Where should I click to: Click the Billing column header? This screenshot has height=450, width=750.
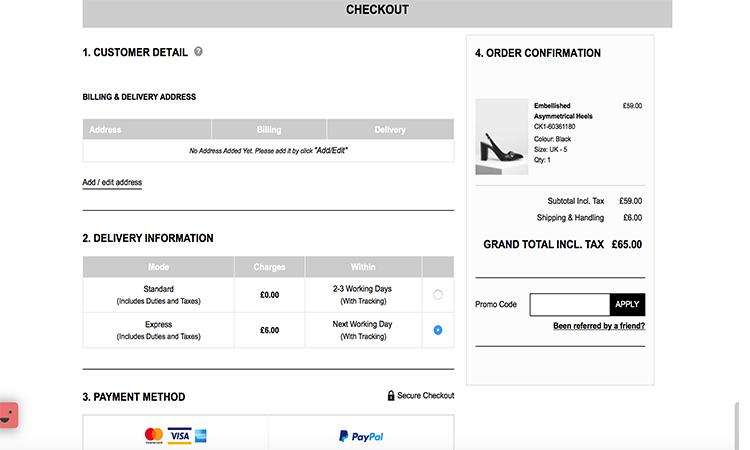(269, 129)
